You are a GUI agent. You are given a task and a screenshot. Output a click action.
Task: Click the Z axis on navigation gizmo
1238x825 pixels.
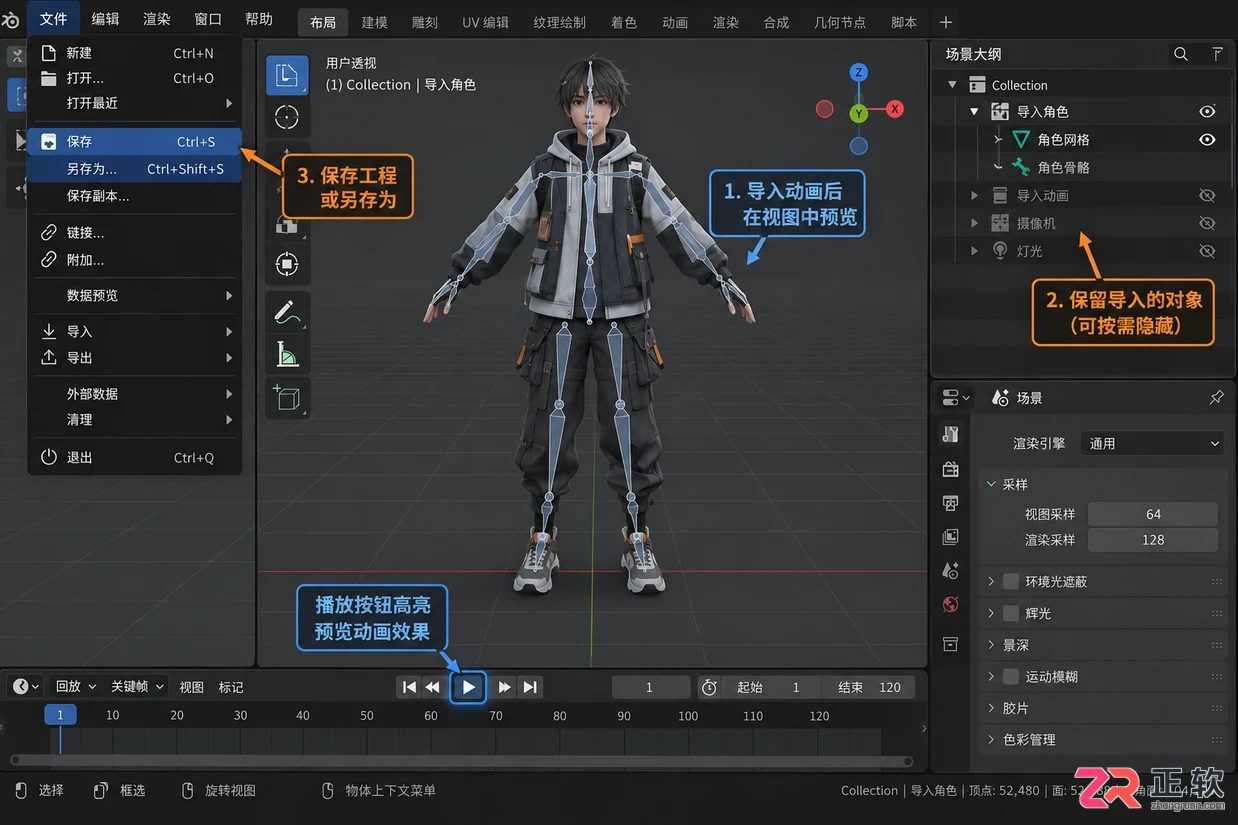[x=858, y=72]
